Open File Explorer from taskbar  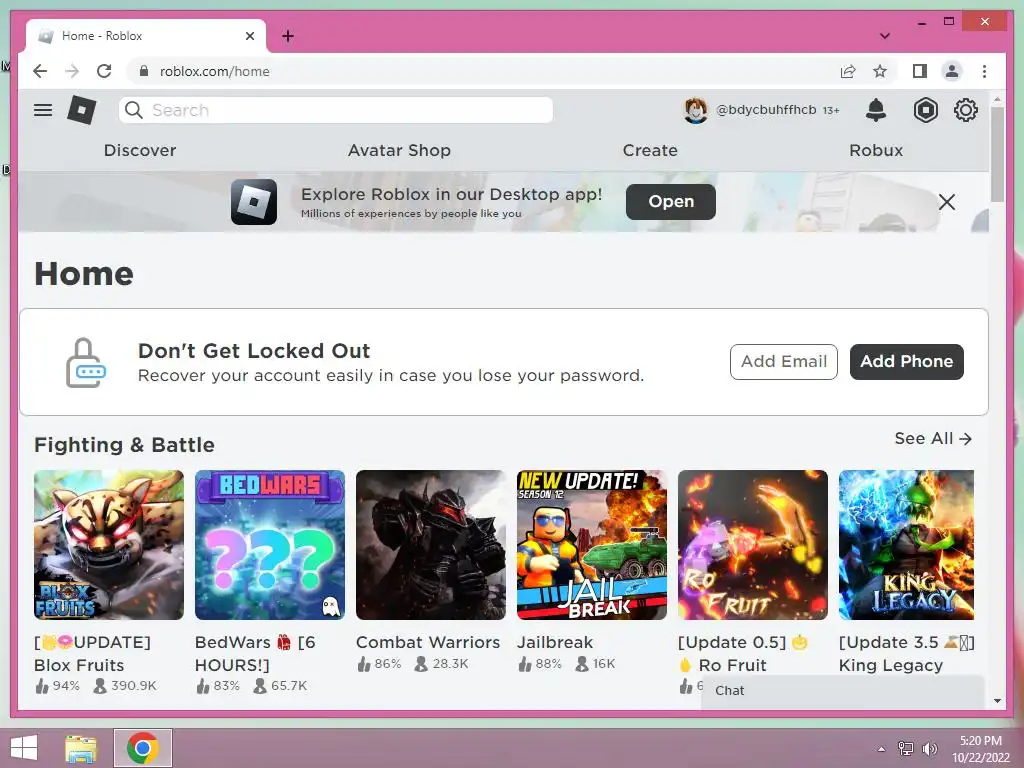(x=81, y=748)
